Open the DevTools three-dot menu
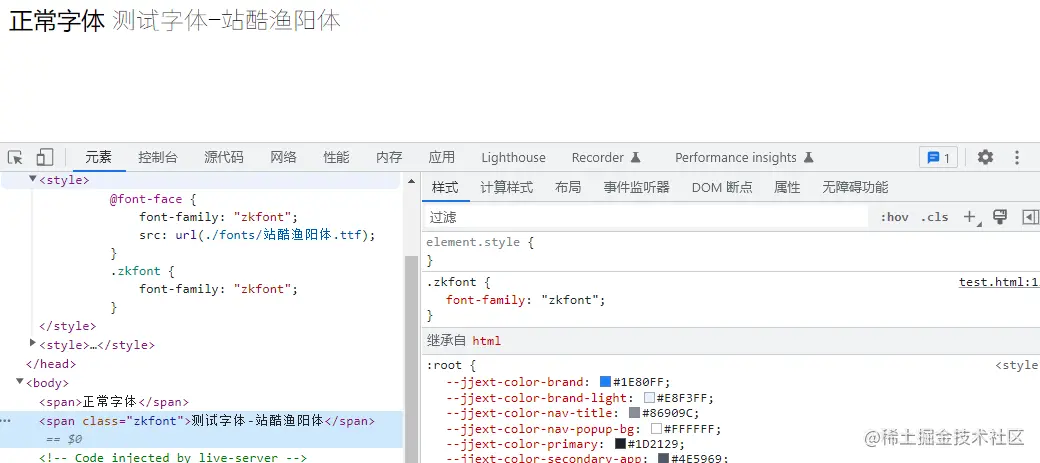 [1017, 157]
